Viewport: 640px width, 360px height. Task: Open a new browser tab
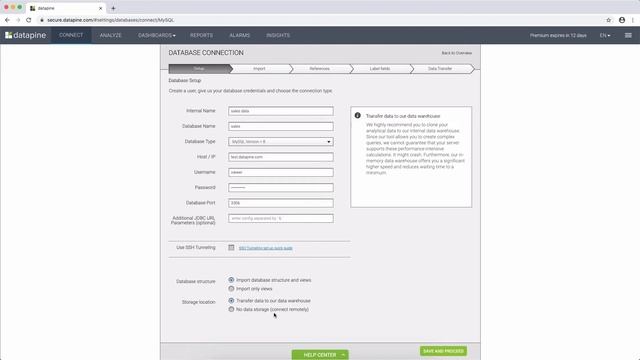coord(113,8)
